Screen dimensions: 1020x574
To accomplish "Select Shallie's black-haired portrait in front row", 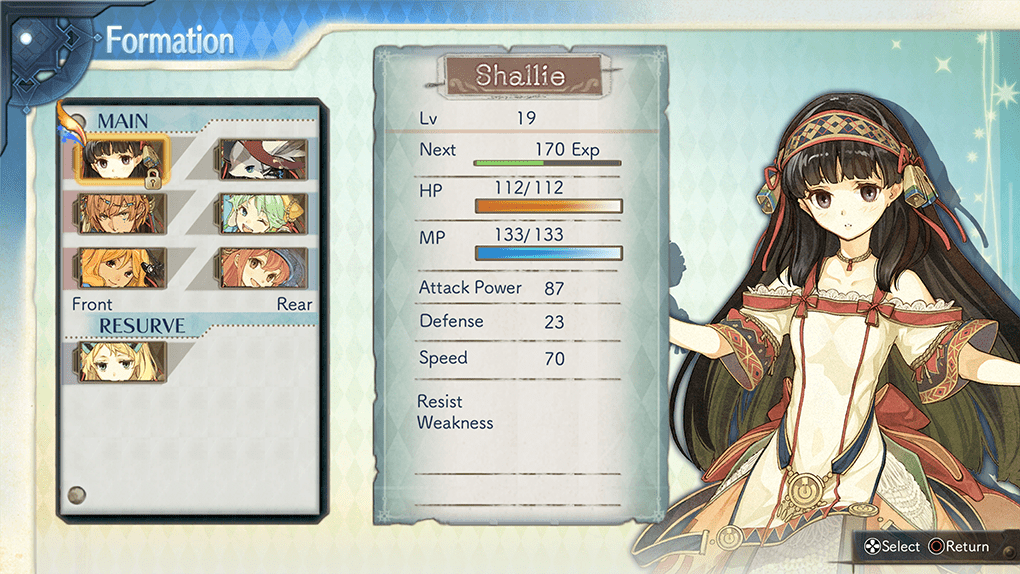I will [x=122, y=159].
